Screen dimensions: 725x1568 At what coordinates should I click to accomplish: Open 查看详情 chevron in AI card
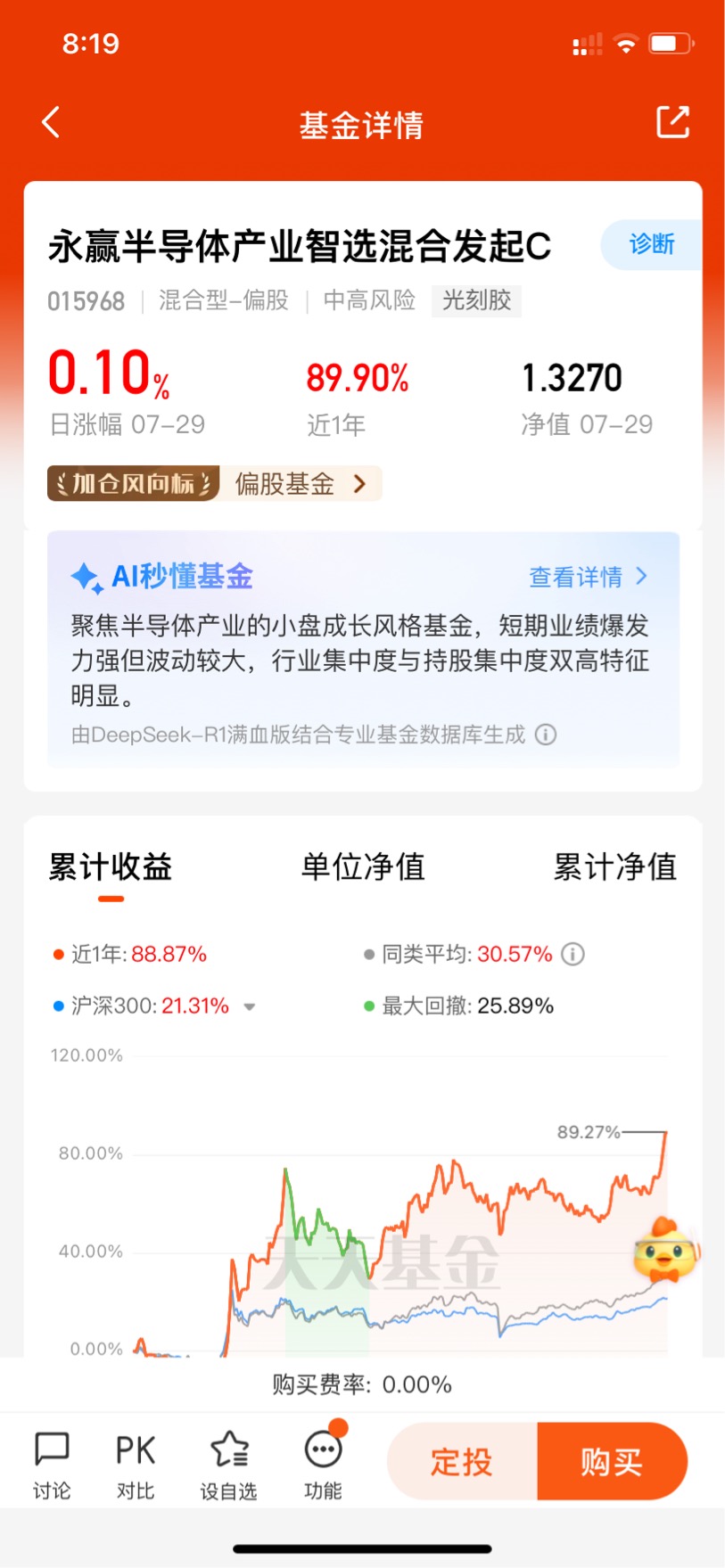(x=642, y=576)
